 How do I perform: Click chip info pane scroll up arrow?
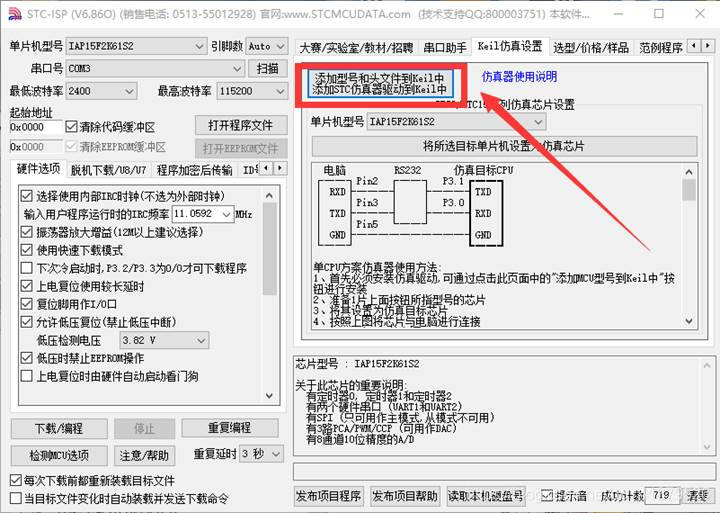coord(707,366)
